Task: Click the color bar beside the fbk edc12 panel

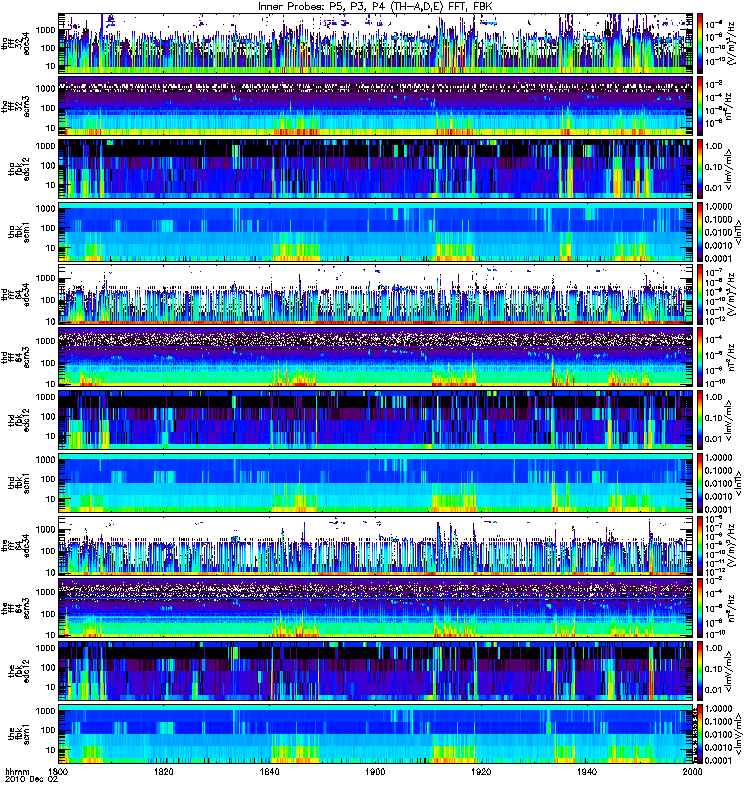Action: pyautogui.click(x=699, y=670)
